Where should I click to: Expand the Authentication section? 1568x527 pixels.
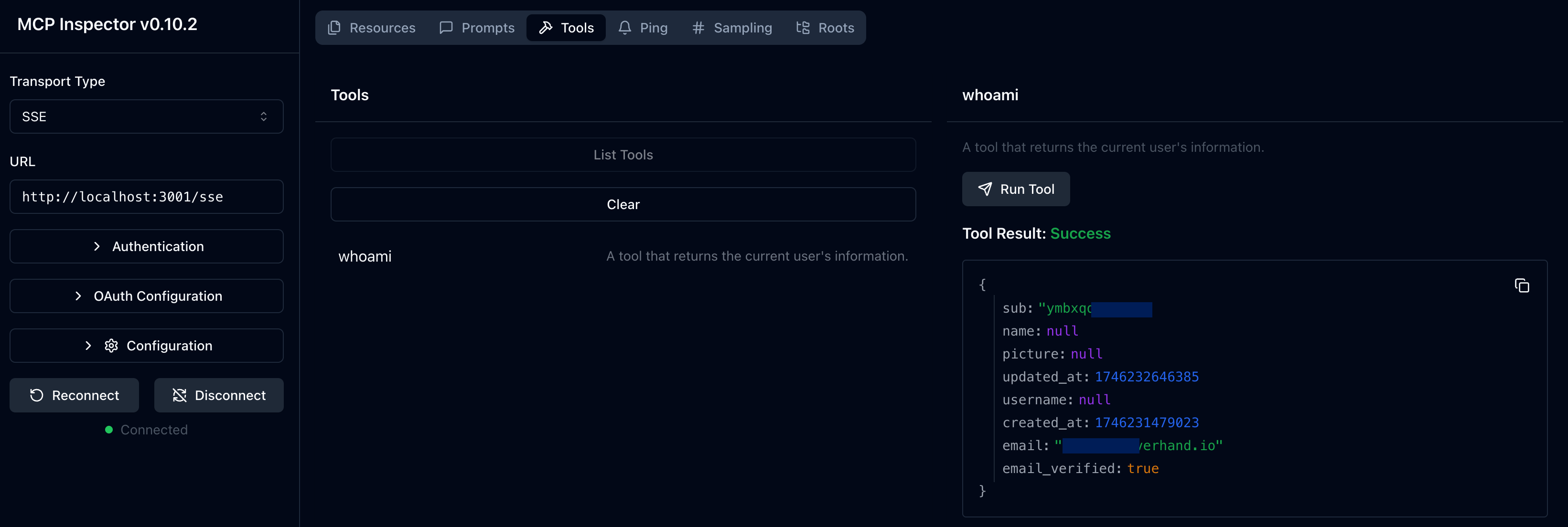146,246
